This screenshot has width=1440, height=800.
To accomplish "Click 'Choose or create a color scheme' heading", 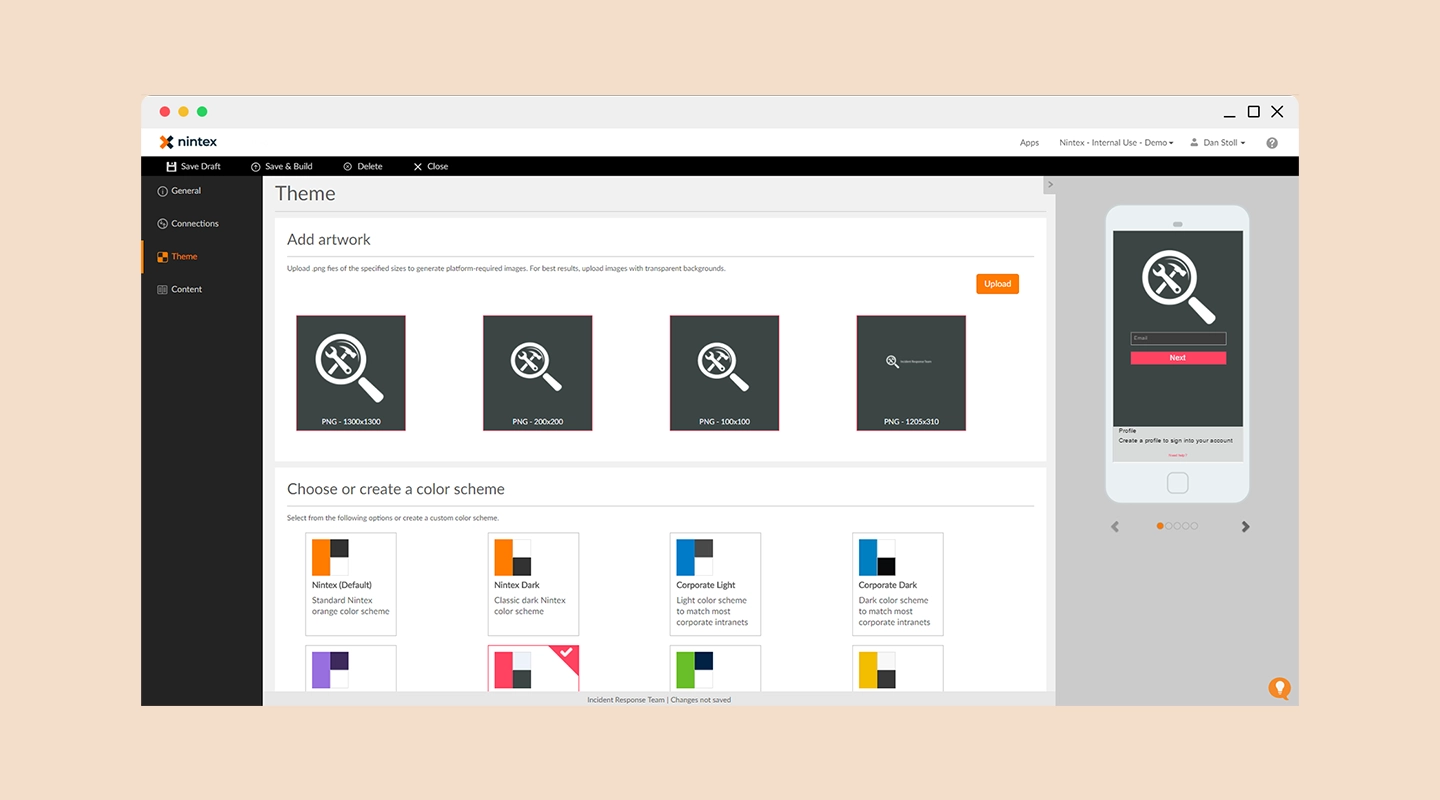I will click(x=396, y=489).
